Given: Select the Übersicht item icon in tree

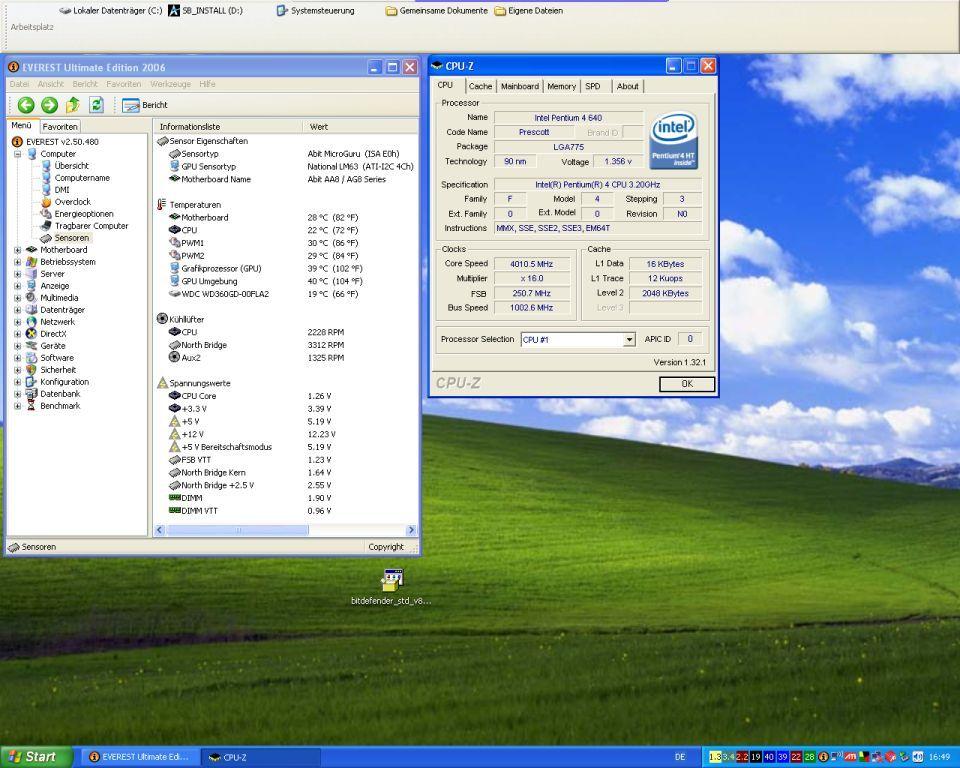Looking at the screenshot, I should click(x=46, y=166).
